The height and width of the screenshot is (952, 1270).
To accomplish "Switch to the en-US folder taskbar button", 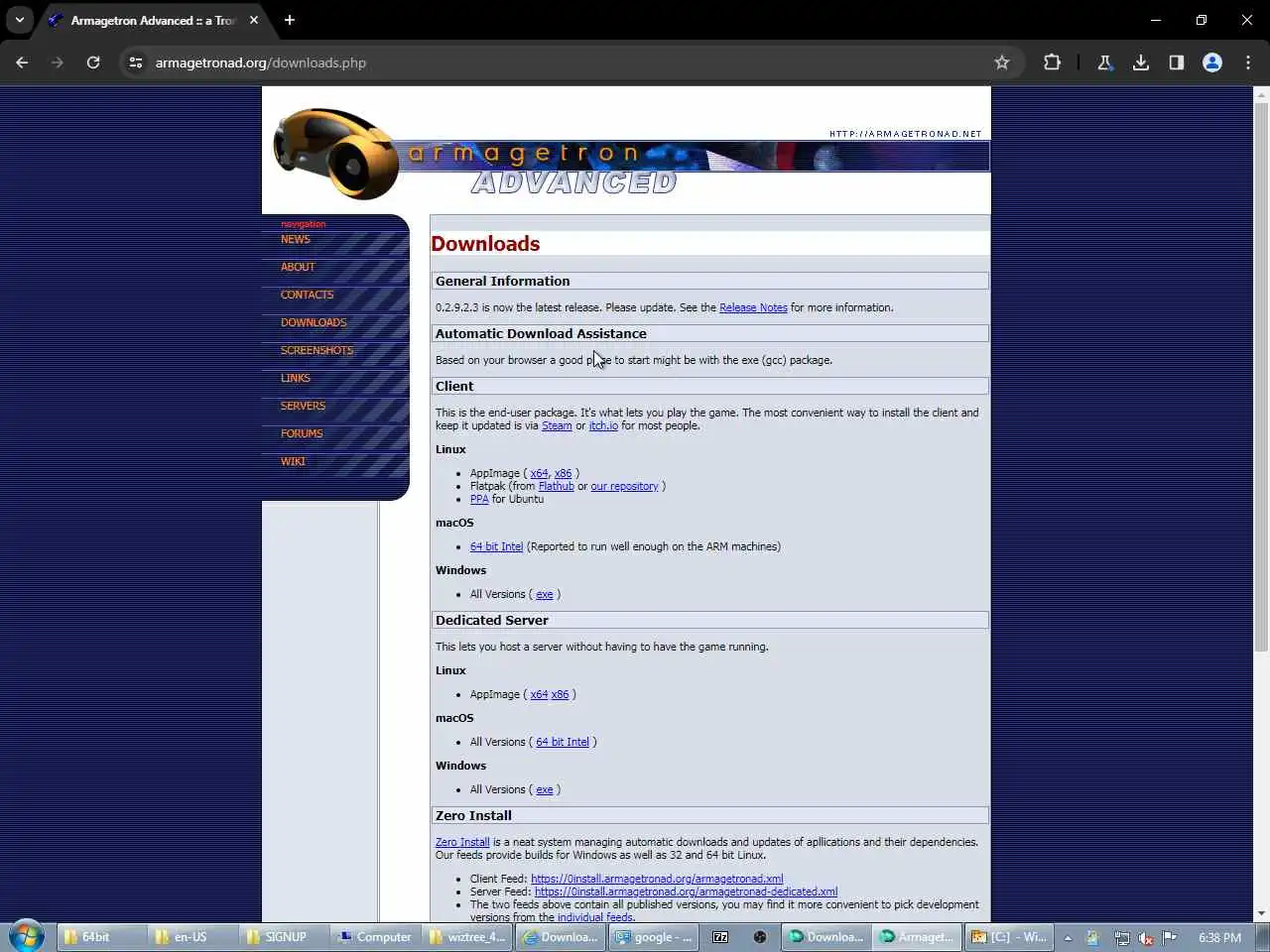I will [193, 937].
